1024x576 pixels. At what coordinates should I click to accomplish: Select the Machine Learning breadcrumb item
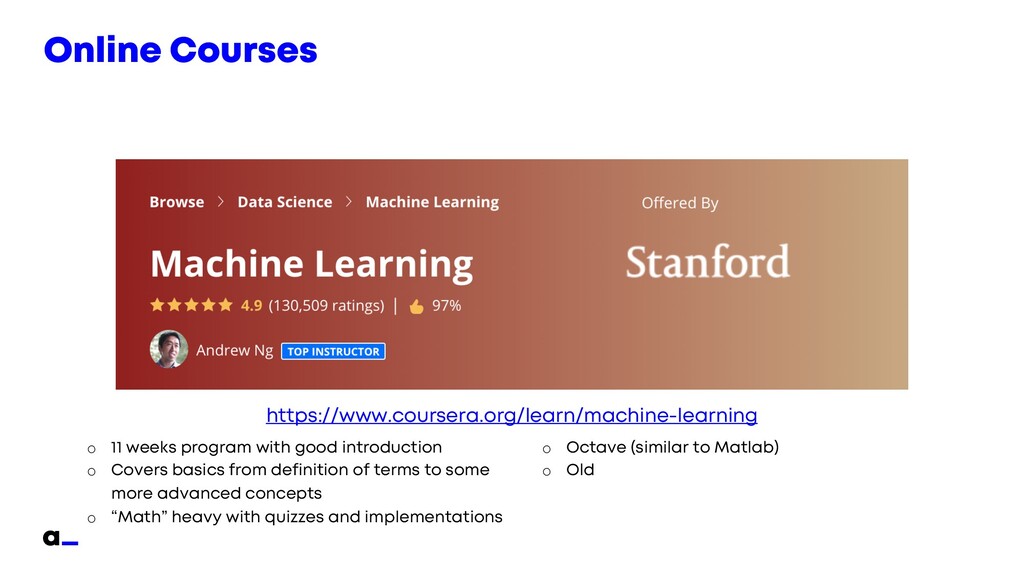(432, 202)
